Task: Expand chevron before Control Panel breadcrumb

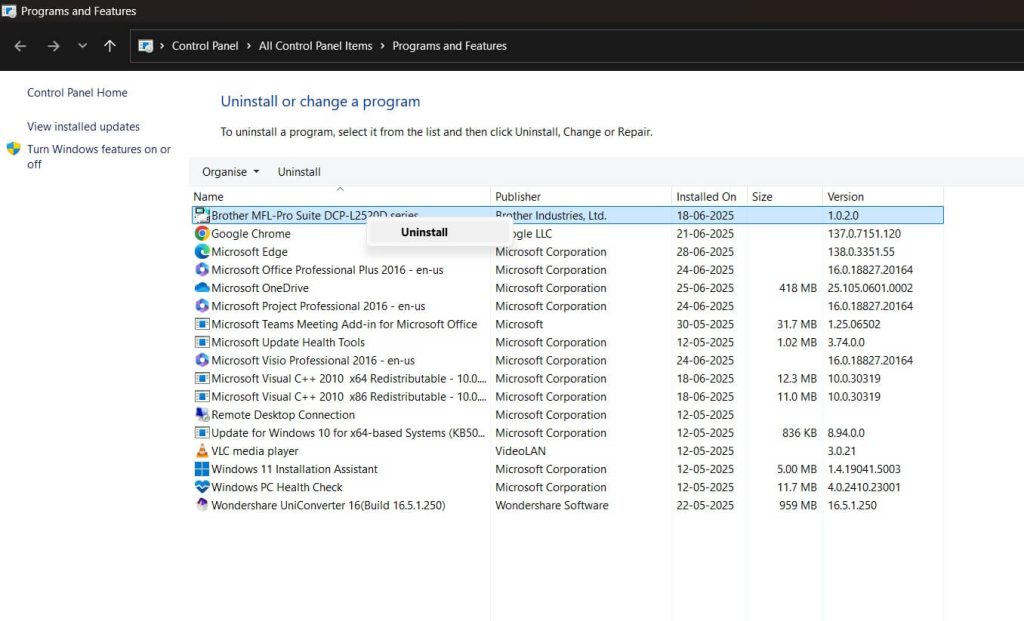Action: point(162,46)
